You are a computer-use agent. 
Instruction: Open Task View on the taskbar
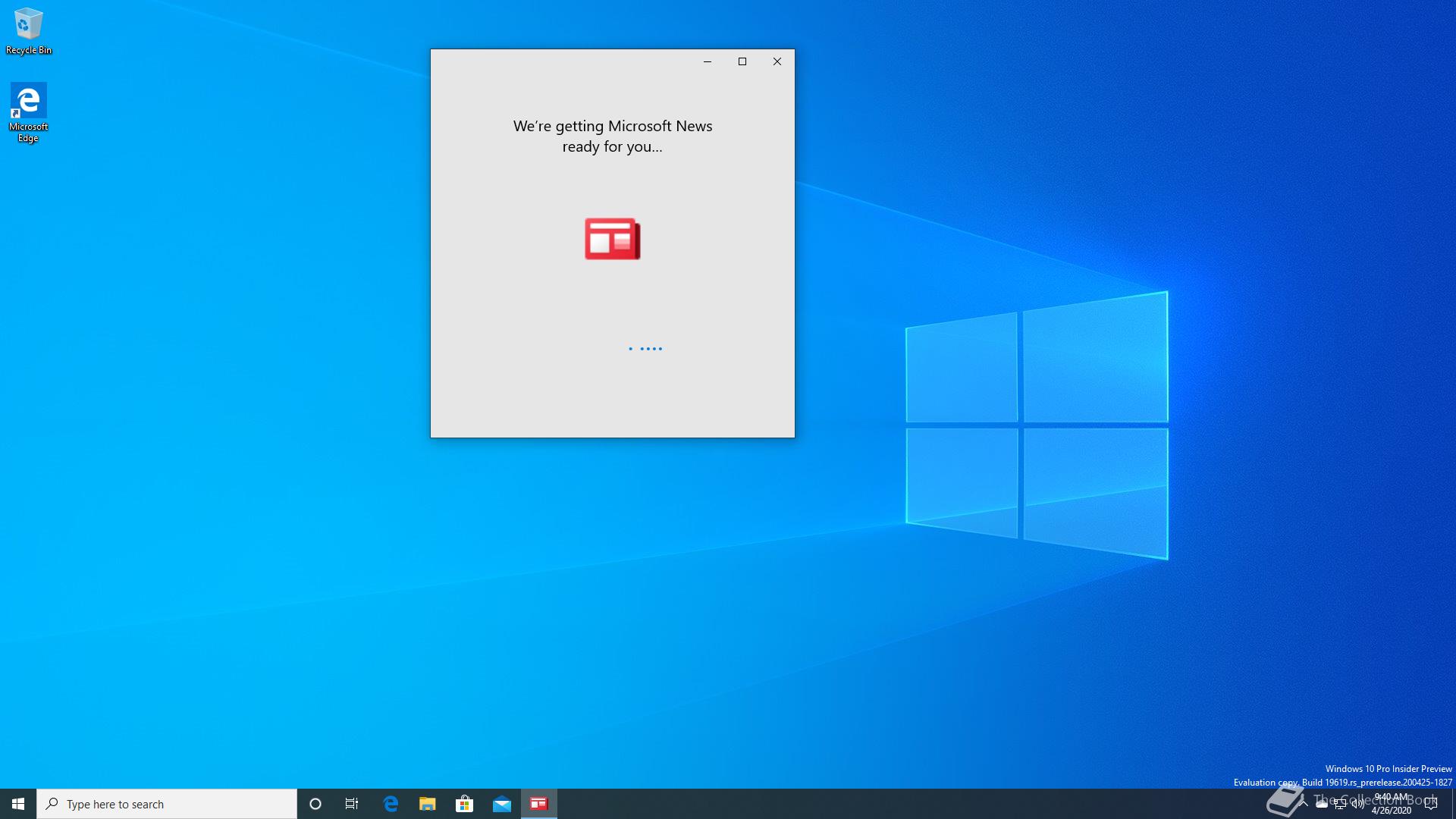[x=352, y=804]
